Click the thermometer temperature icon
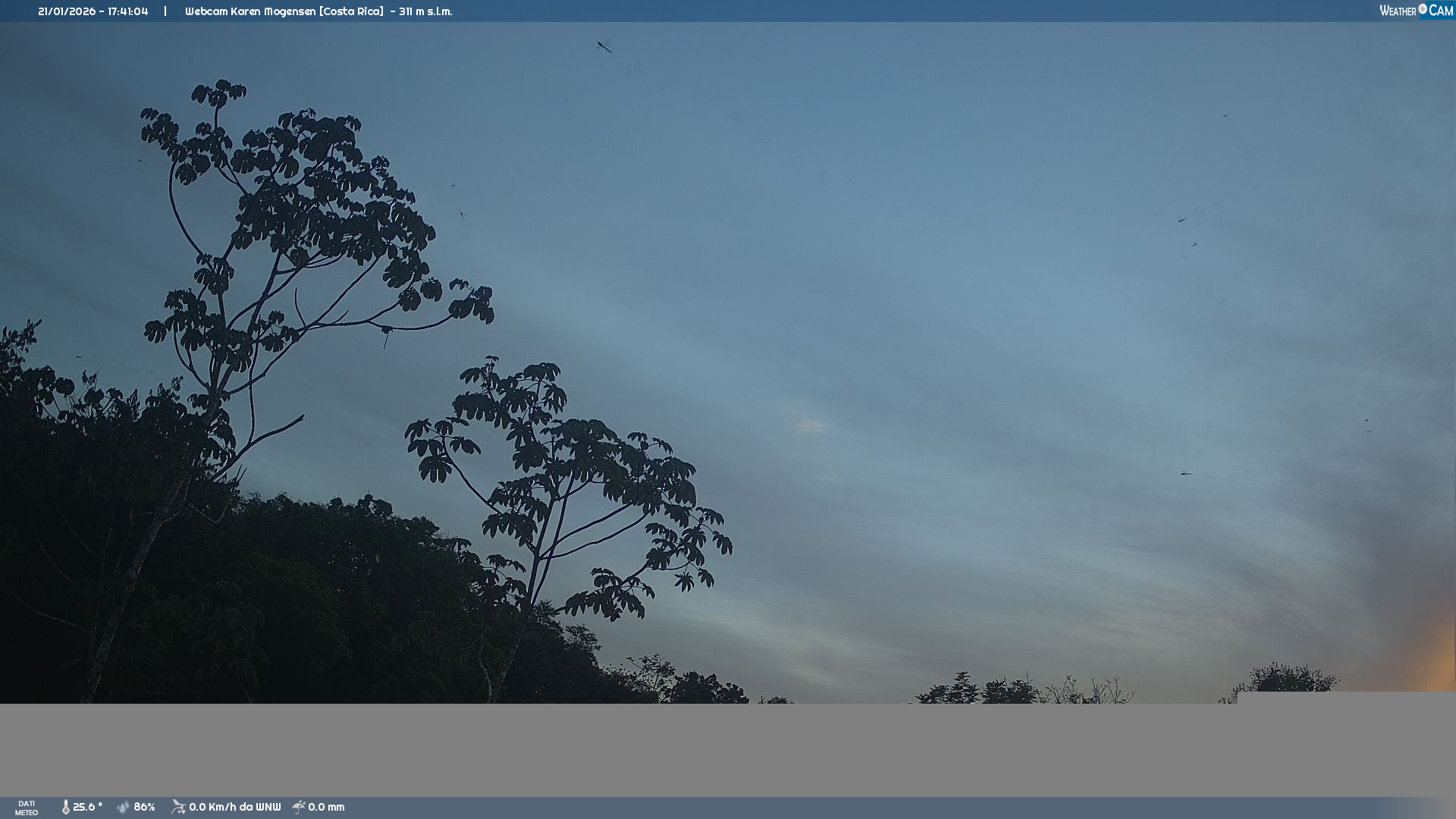Image resolution: width=1456 pixels, height=819 pixels. (65, 807)
